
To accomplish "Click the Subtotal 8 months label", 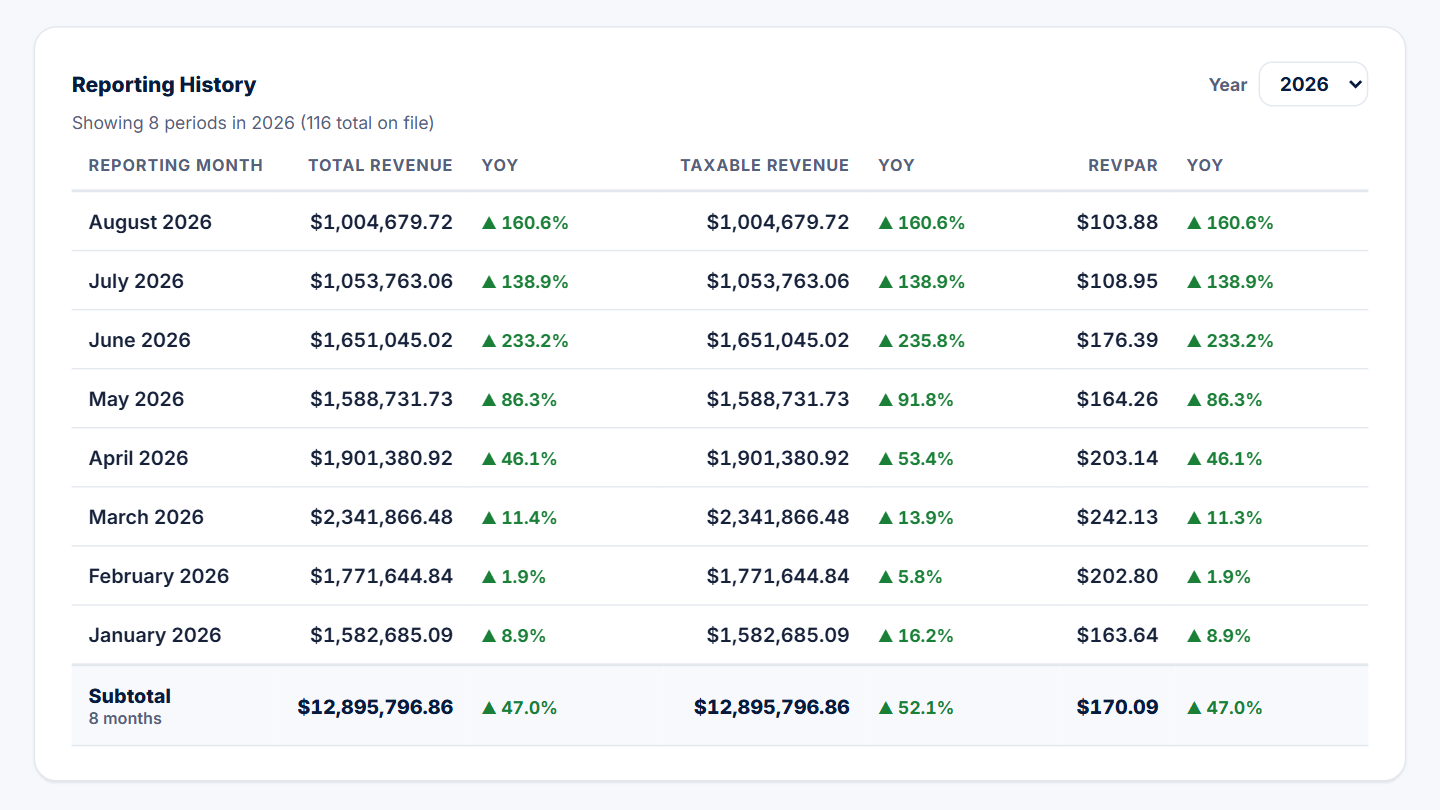I will pyautogui.click(x=130, y=706).
